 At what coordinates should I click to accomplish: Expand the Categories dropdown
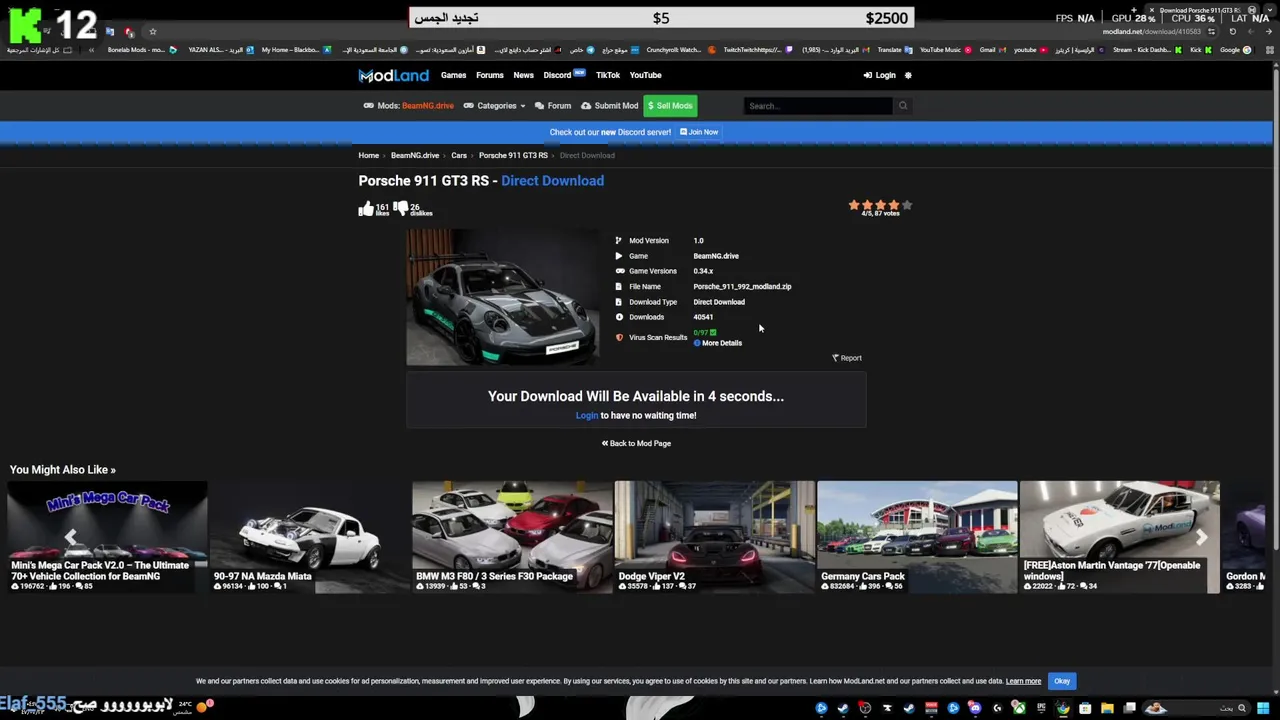tap(495, 105)
